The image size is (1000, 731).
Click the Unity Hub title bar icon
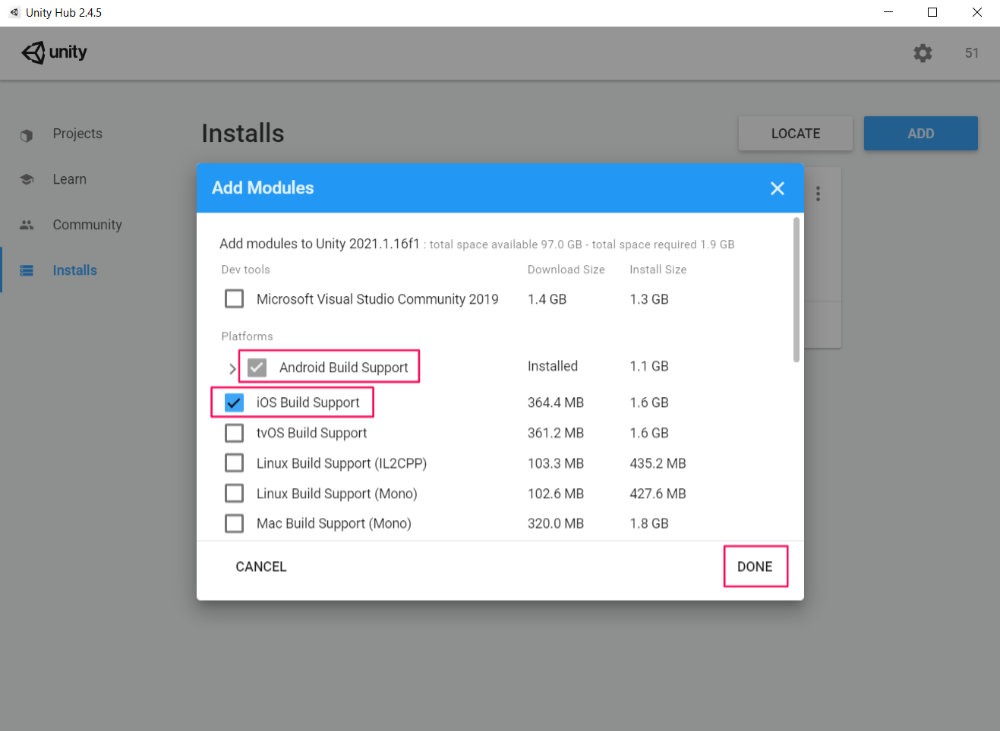click(14, 12)
